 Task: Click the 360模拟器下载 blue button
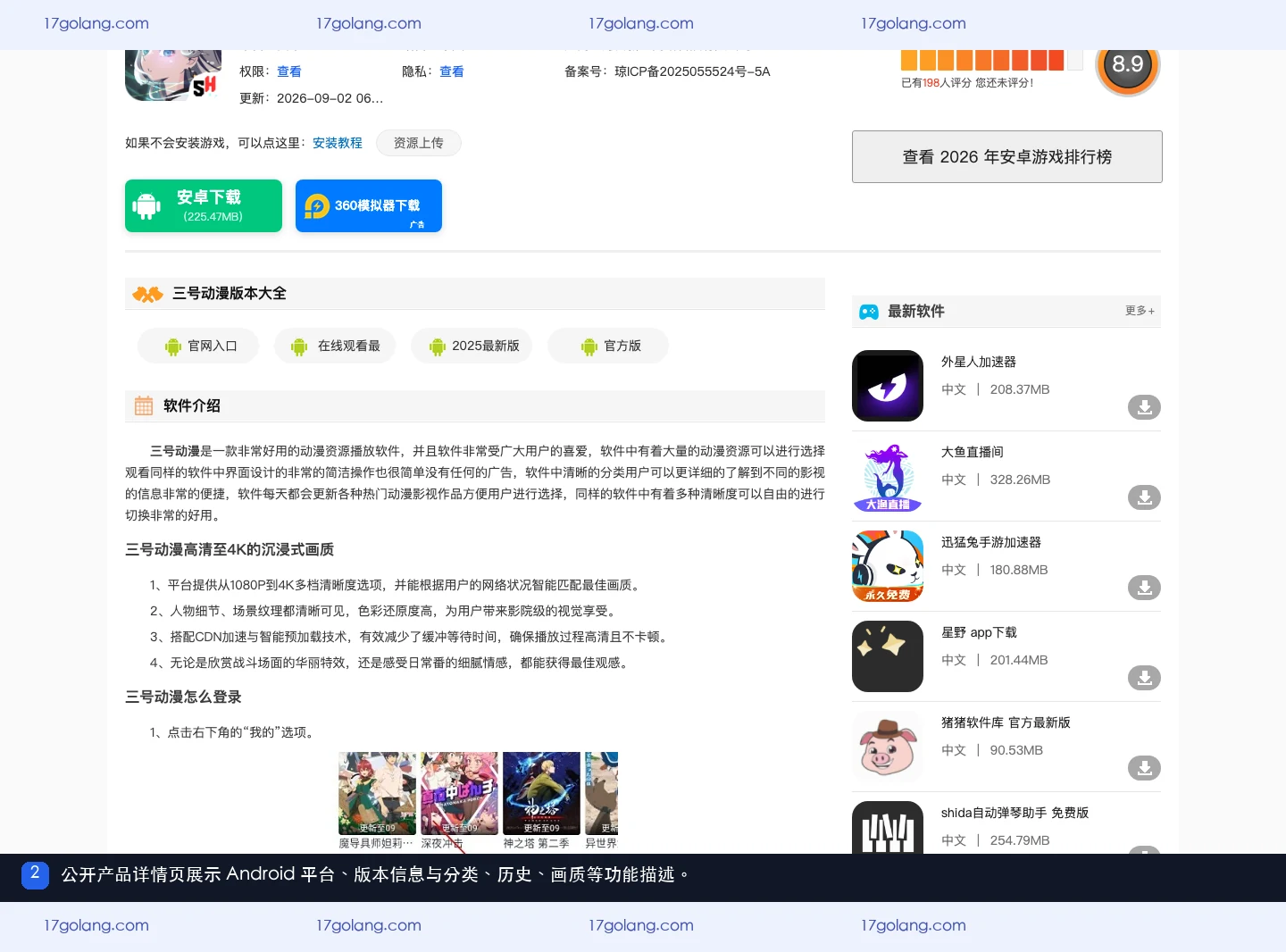click(x=369, y=205)
